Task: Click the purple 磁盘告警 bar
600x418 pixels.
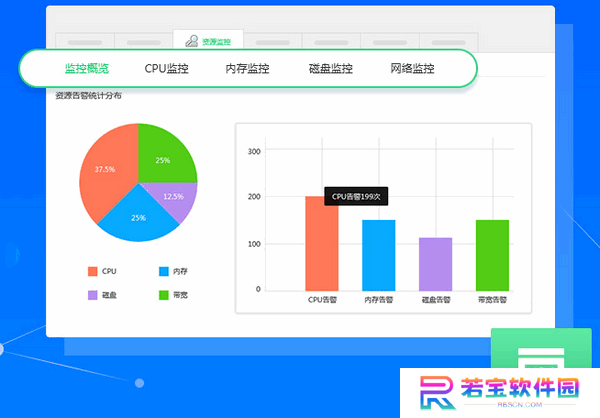Action: tap(435, 264)
